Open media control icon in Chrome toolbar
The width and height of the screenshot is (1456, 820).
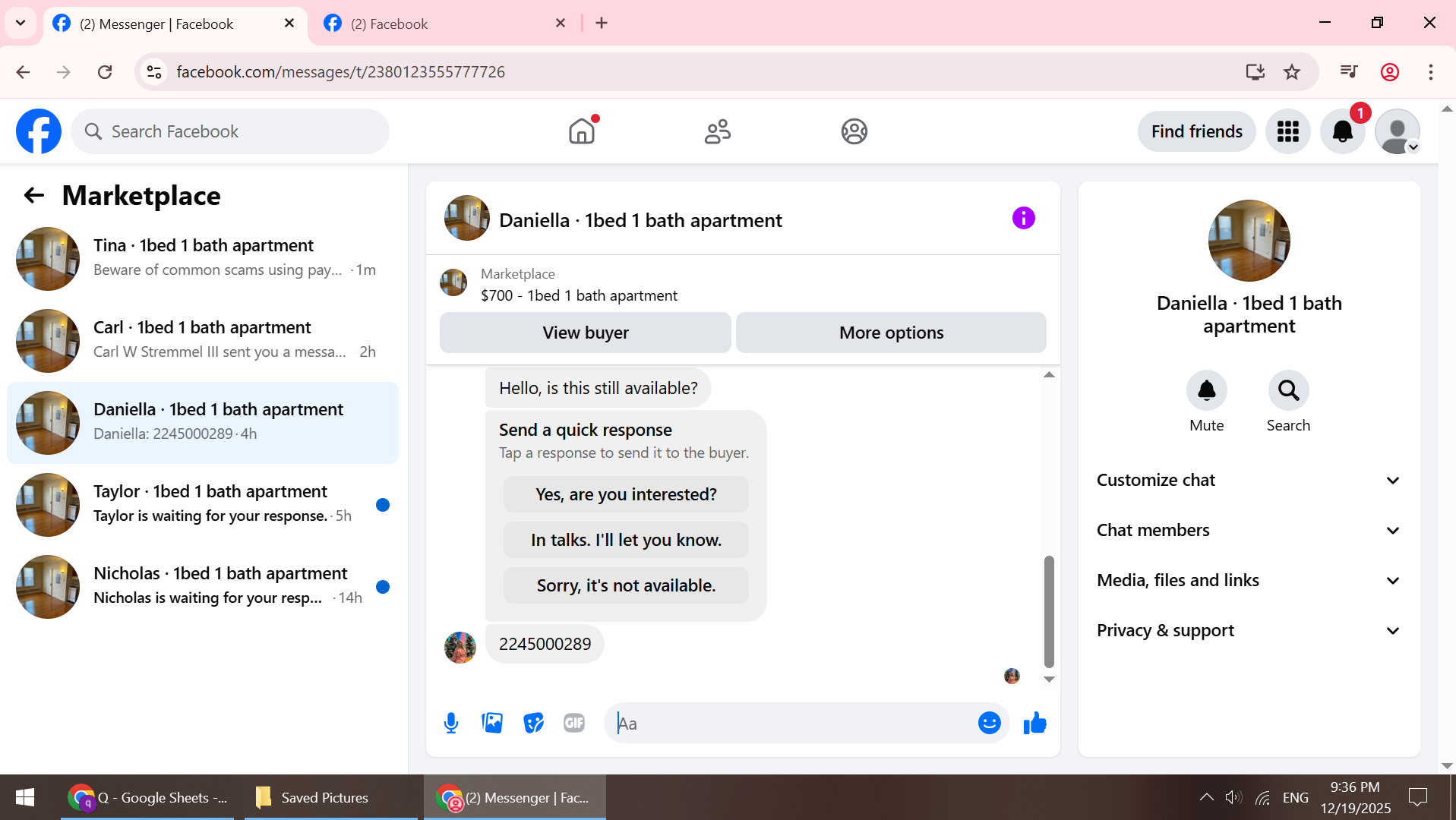[1349, 72]
